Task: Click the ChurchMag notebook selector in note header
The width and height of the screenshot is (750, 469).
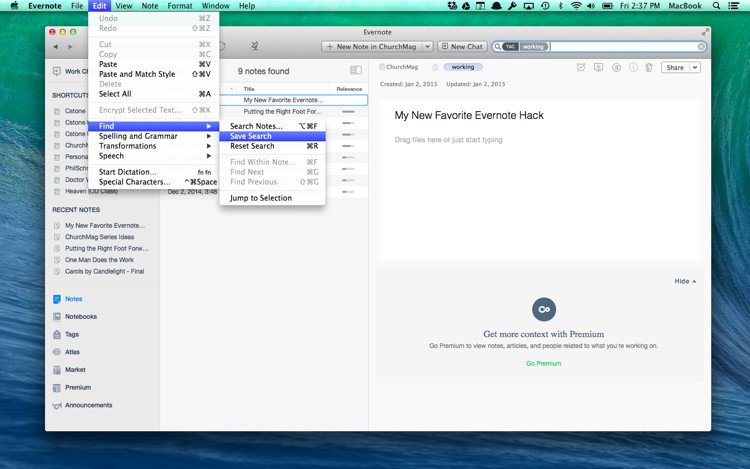Action: click(x=398, y=67)
